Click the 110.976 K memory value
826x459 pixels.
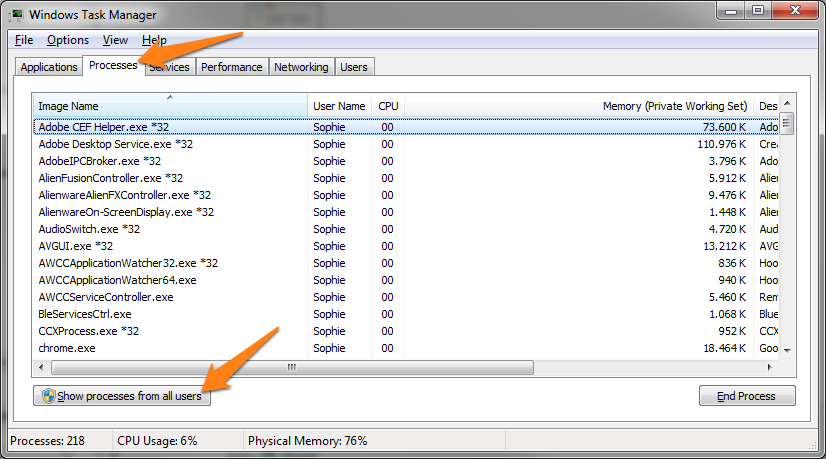[x=722, y=144]
